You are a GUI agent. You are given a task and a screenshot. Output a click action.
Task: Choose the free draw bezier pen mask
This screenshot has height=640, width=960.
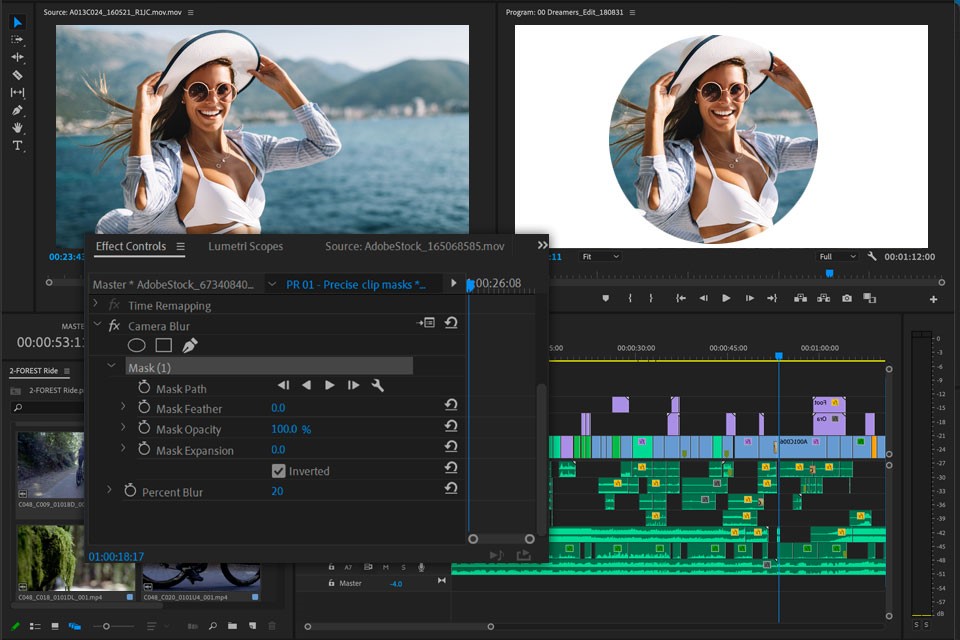point(190,345)
